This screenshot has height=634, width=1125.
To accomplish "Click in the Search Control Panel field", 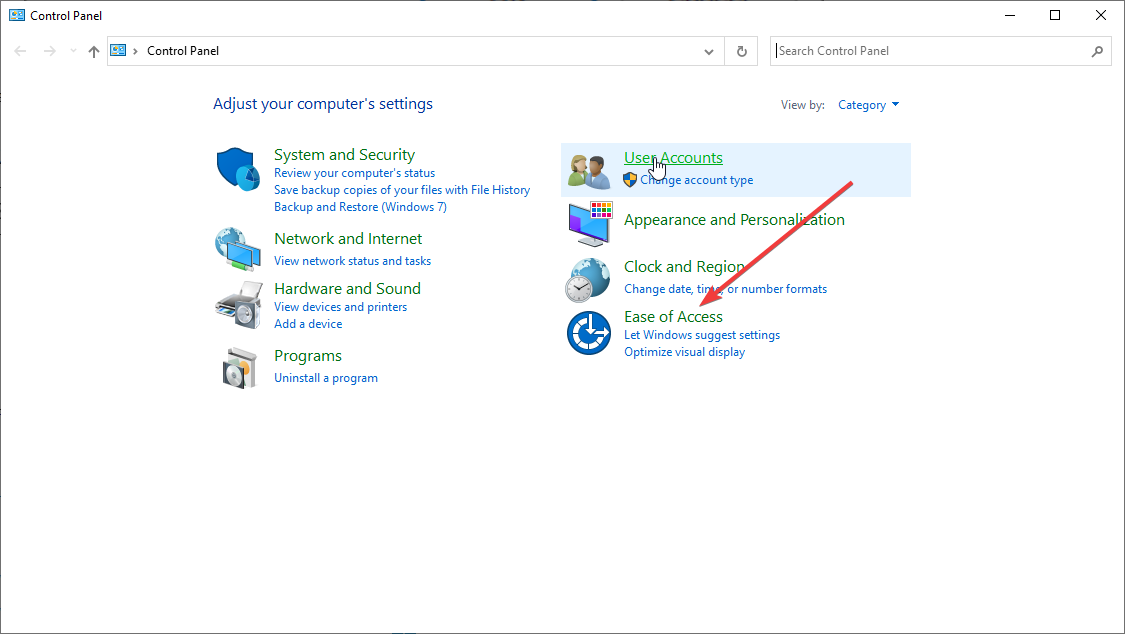I will pyautogui.click(x=930, y=51).
